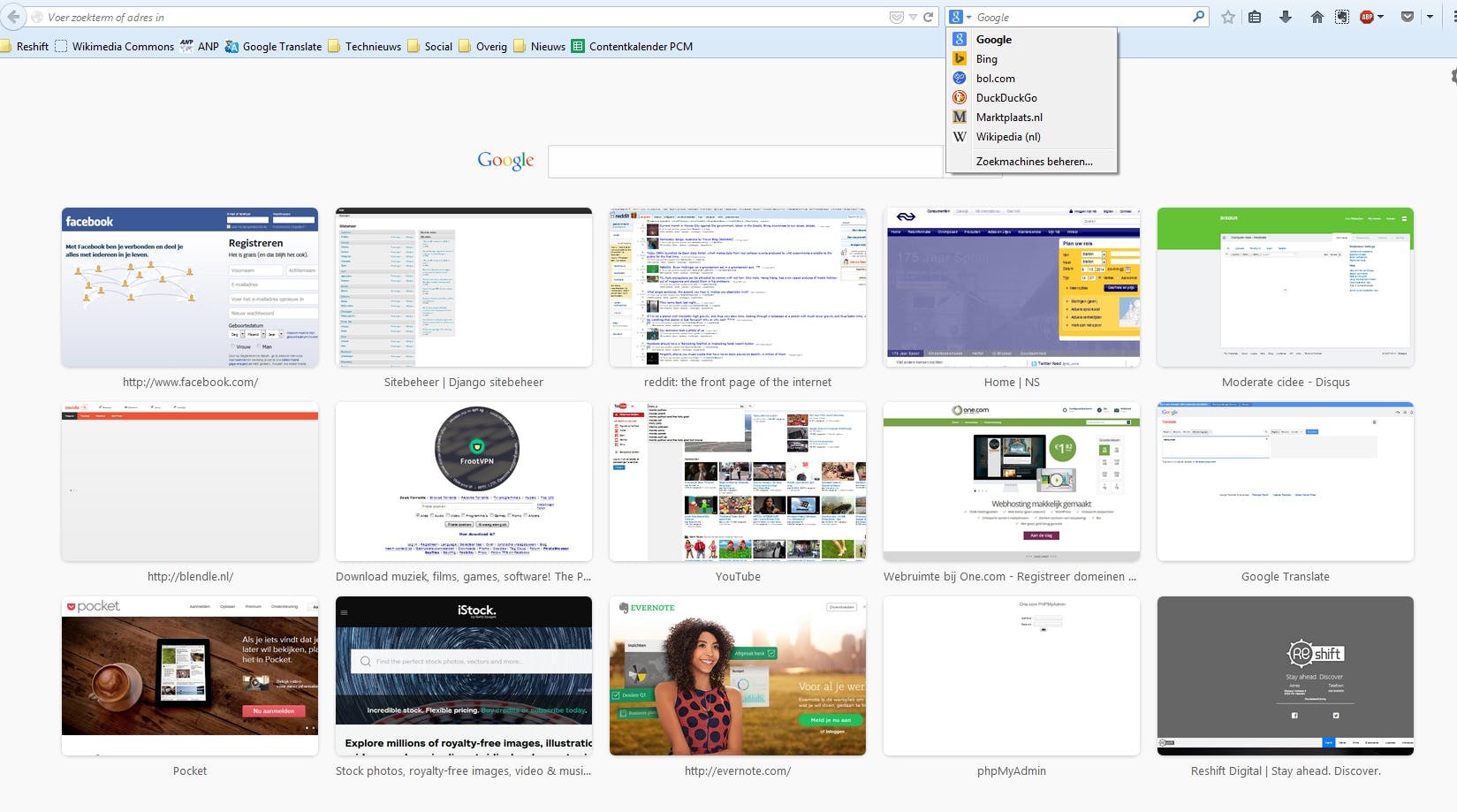Open the Django sitebeheer tile
This screenshot has height=812, width=1457.
(464, 287)
